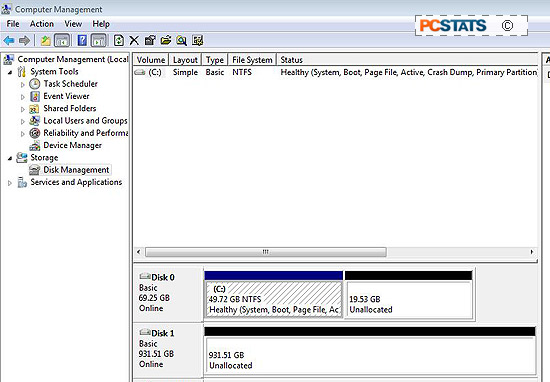This screenshot has height=382, width=550.
Task: Select the (C:) 49.72 GB NTFS partition
Action: 274,294
